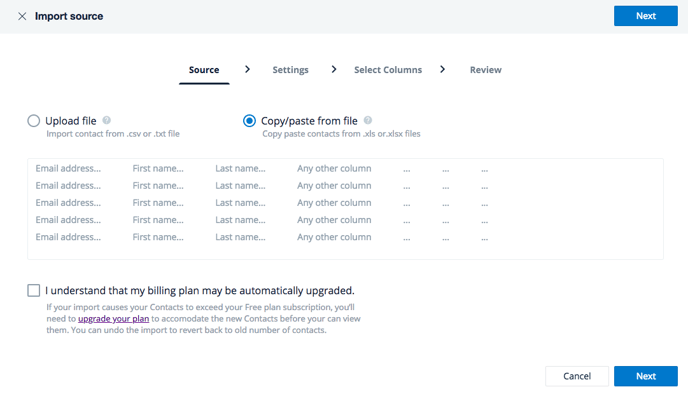Click chevron between Source and Settings
Viewport: 688px width, 394px height.
247,69
